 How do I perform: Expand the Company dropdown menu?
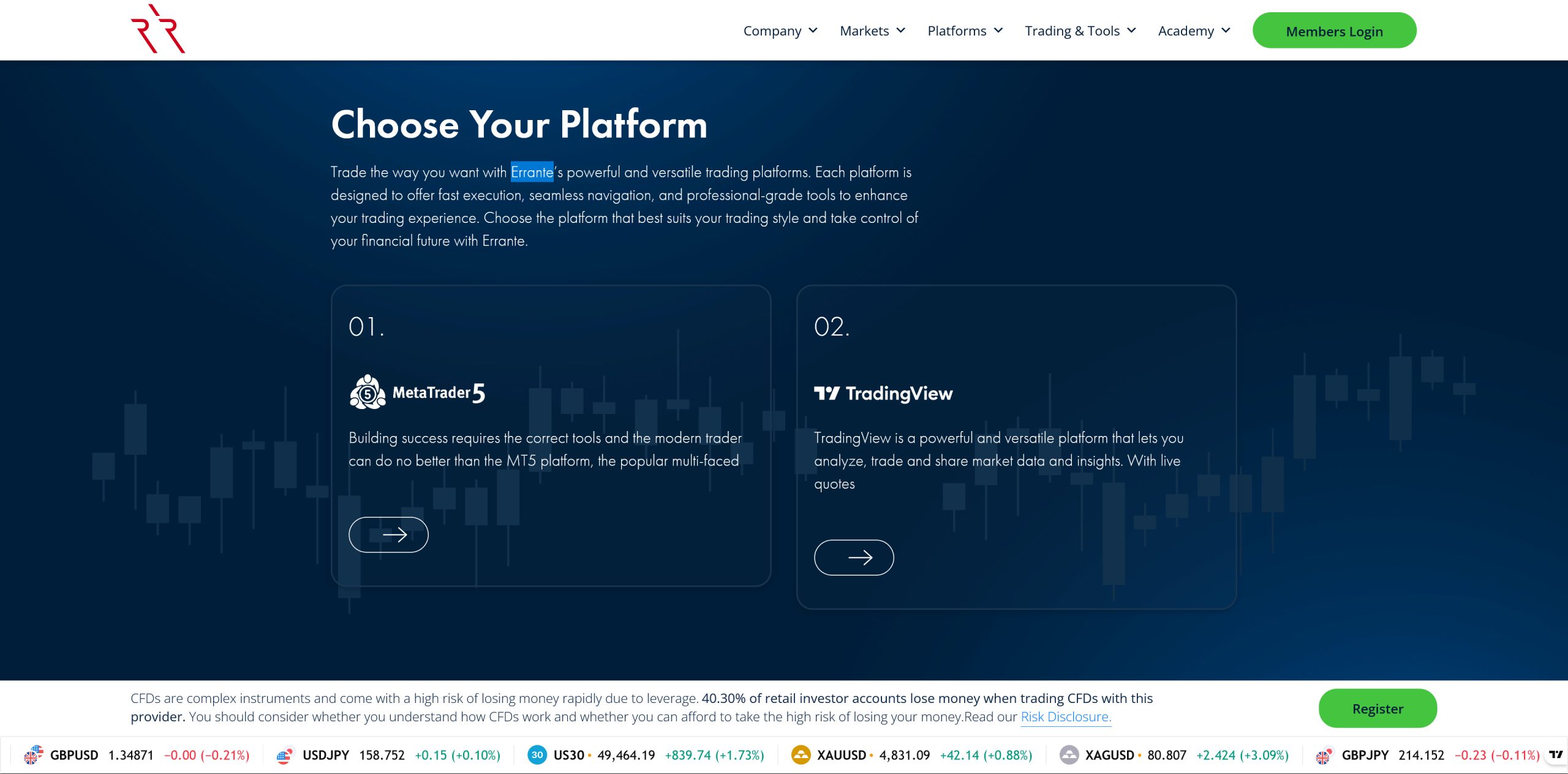tap(780, 31)
